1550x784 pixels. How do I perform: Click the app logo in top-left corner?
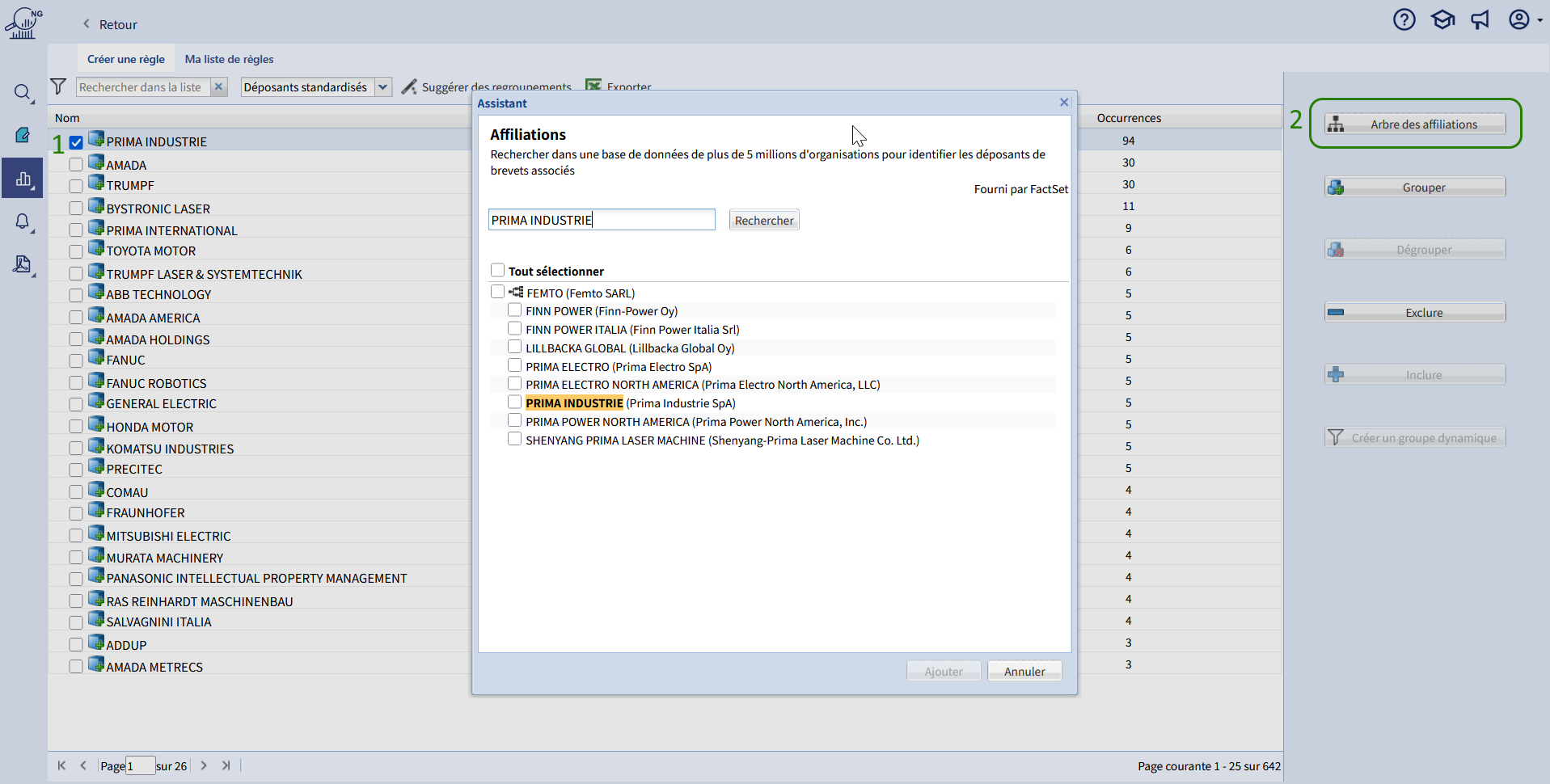(x=23, y=23)
